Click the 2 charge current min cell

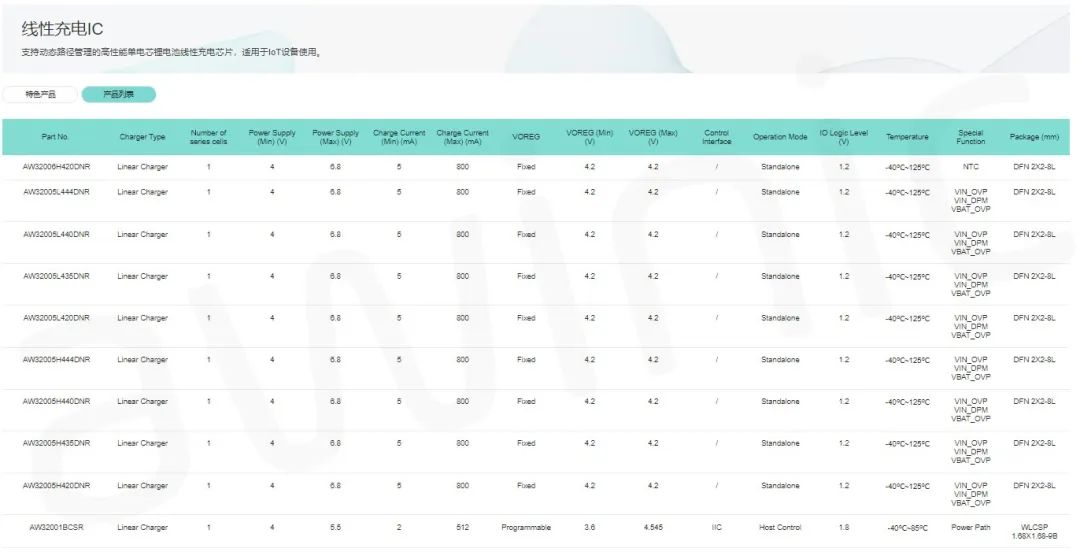pyautogui.click(x=399, y=527)
